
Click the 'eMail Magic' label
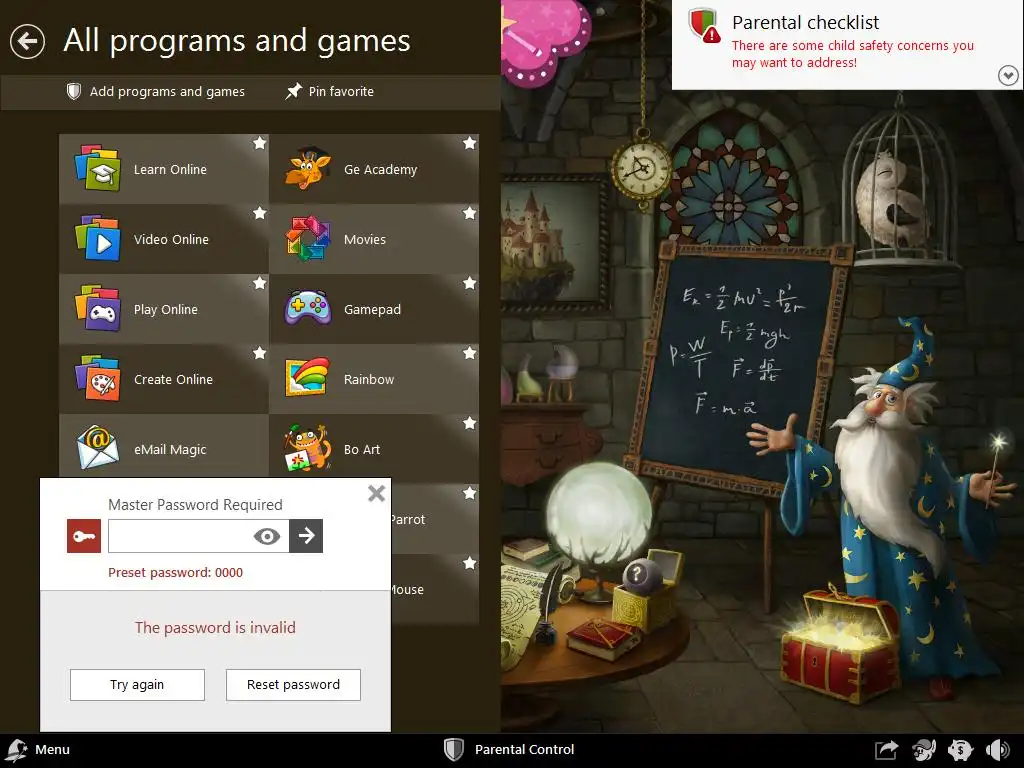170,449
